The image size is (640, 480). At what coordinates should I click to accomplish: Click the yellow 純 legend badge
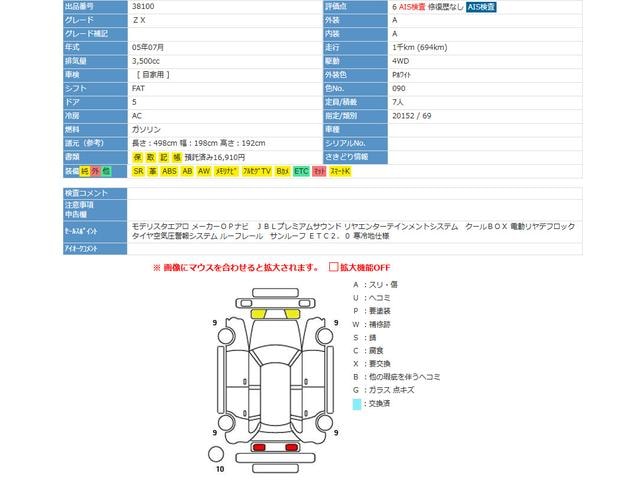coord(84,171)
